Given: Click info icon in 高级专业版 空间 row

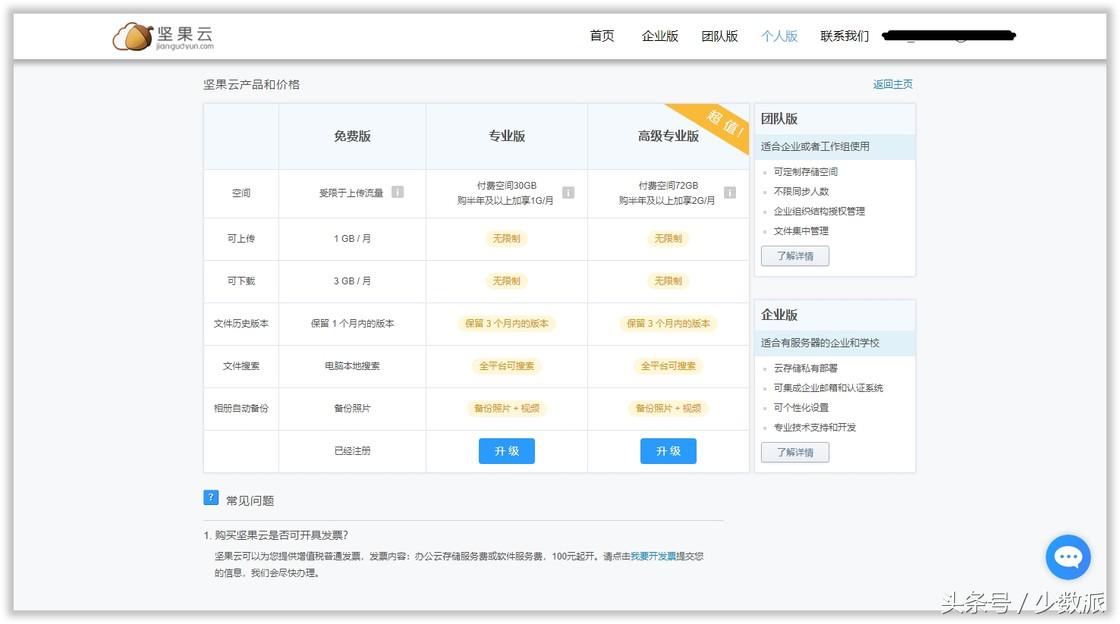Looking at the screenshot, I should [x=729, y=192].
